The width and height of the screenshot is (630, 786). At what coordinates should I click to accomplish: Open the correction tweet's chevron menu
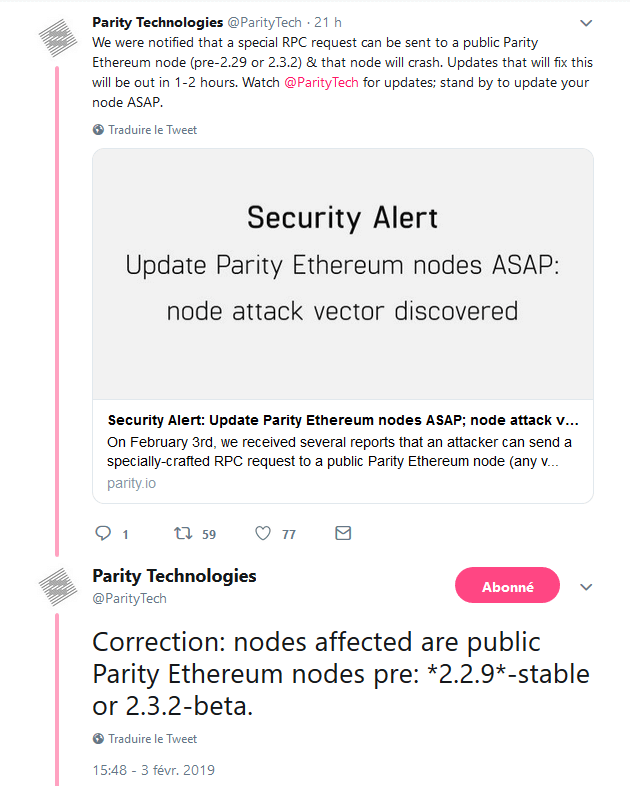pyautogui.click(x=586, y=587)
